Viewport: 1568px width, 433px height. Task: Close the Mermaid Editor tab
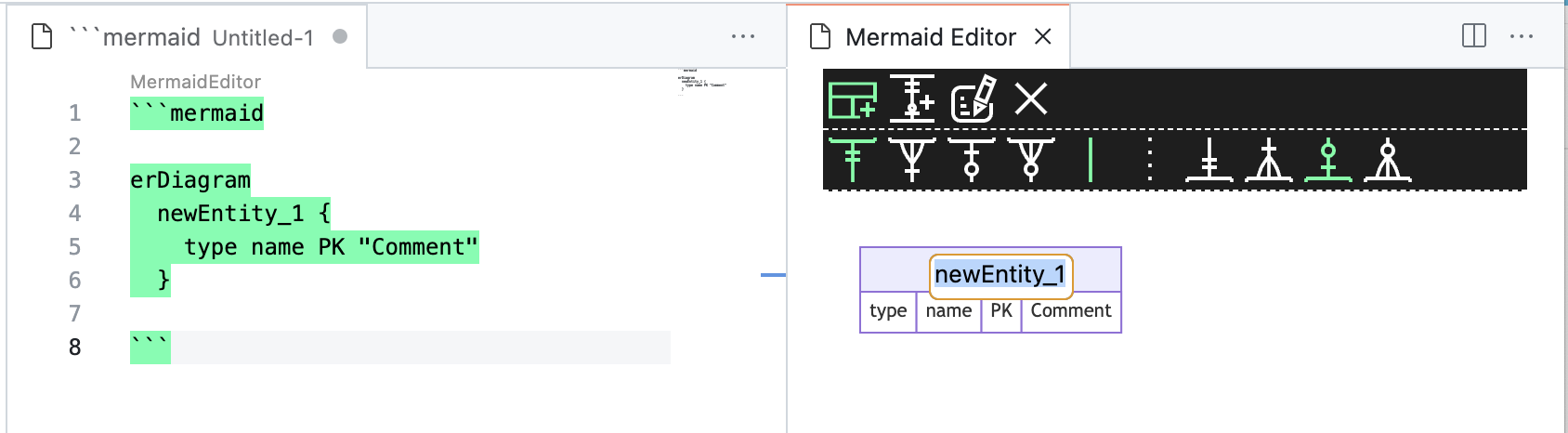click(1043, 36)
